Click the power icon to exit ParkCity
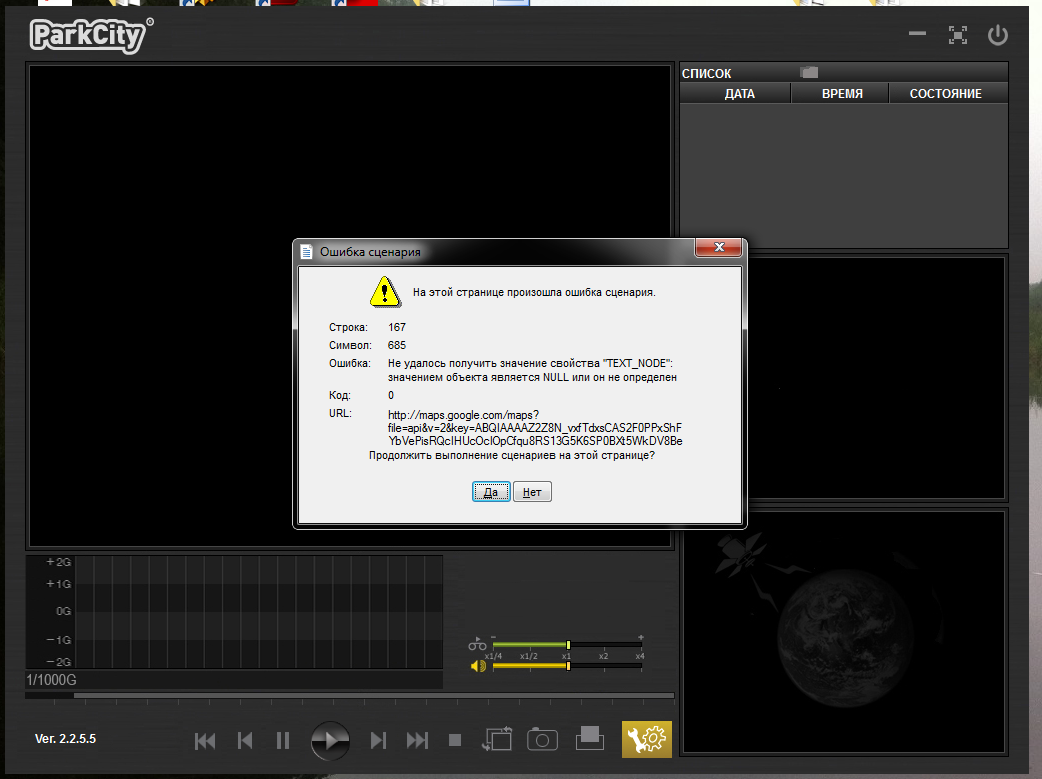 (997, 36)
